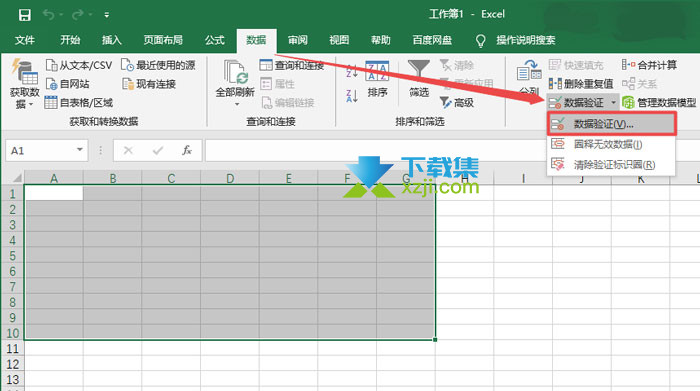Click 查询和连接 button

point(292,65)
